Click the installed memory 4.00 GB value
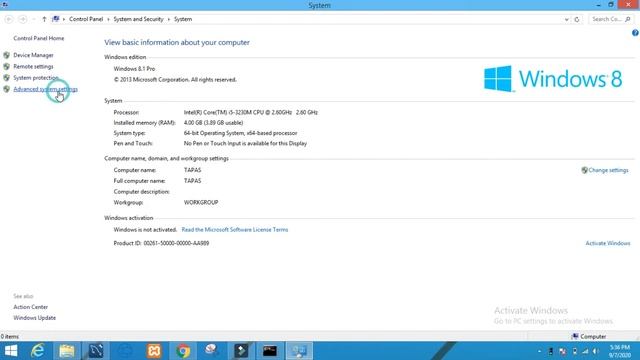The image size is (640, 360). (213, 123)
